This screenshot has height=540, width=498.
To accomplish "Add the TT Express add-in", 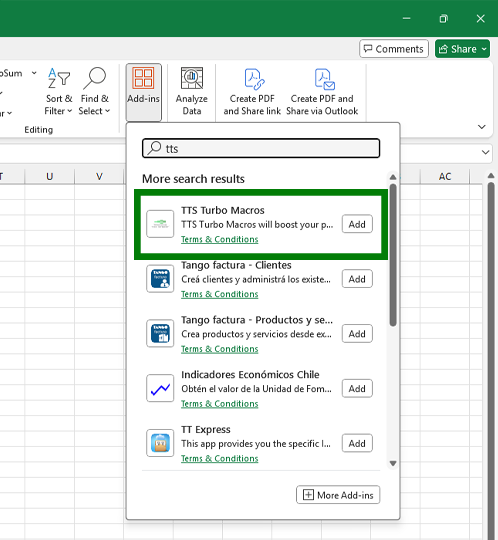I will point(357,443).
